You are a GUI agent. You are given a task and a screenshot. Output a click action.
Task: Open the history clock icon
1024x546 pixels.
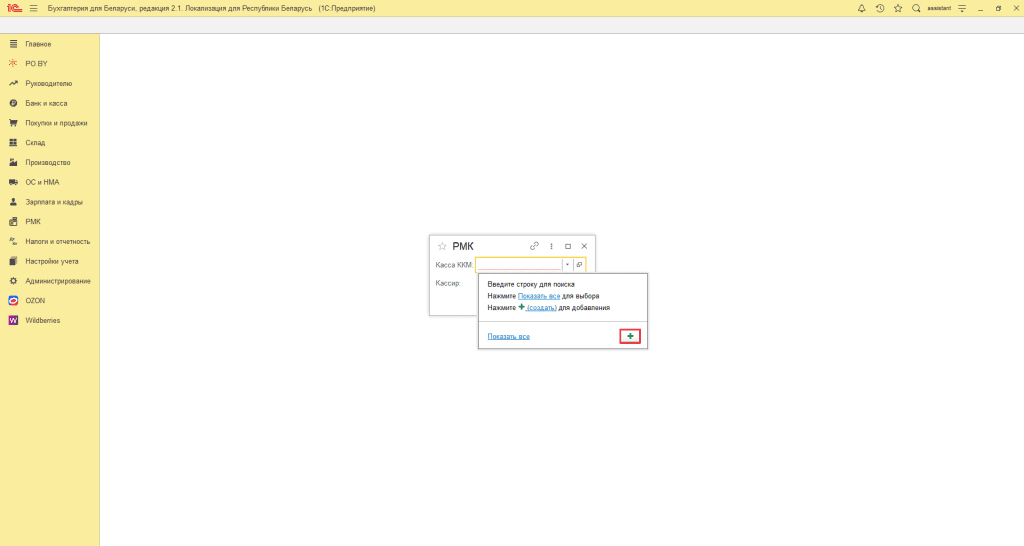(x=880, y=8)
